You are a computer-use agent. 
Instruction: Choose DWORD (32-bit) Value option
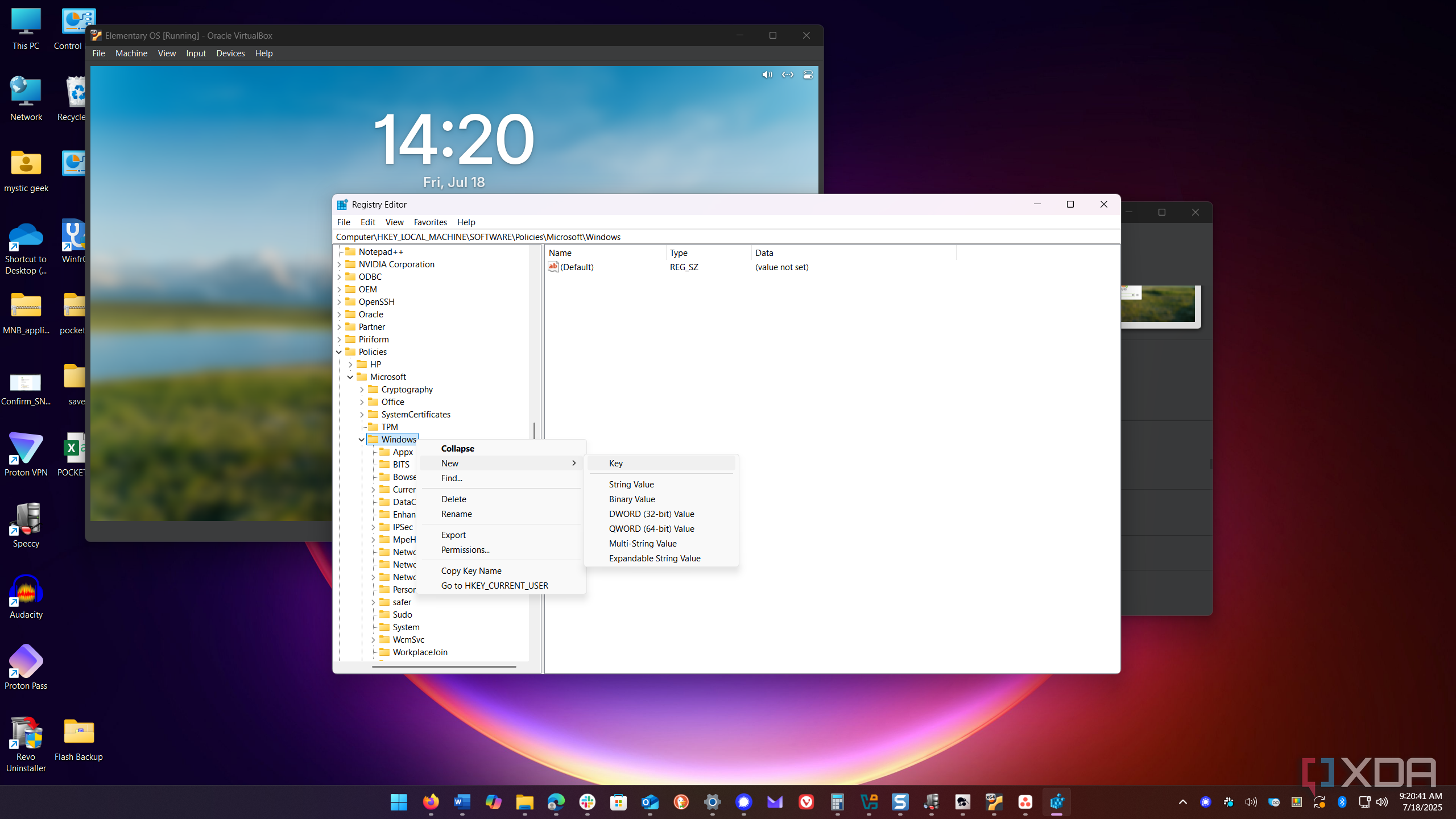(651, 514)
